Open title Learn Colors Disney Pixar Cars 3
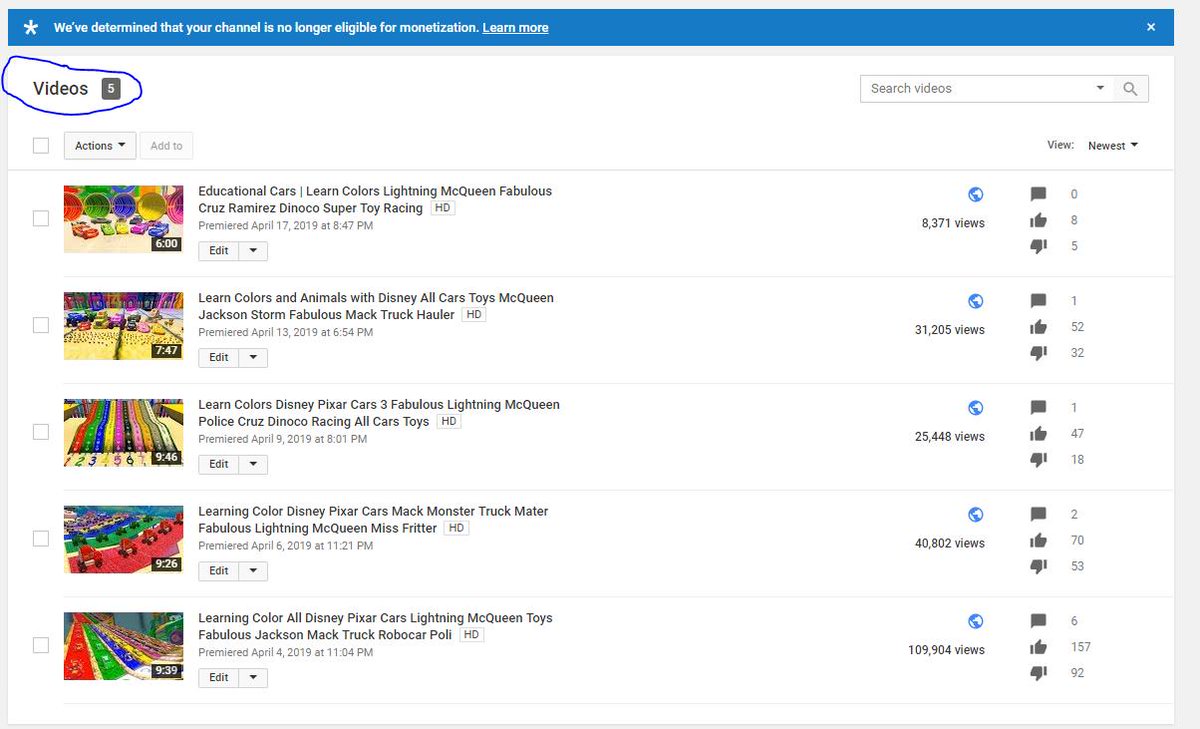 379,413
